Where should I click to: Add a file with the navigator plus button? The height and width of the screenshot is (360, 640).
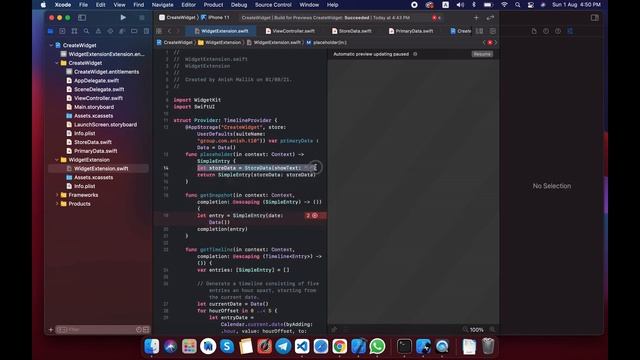pos(51,329)
